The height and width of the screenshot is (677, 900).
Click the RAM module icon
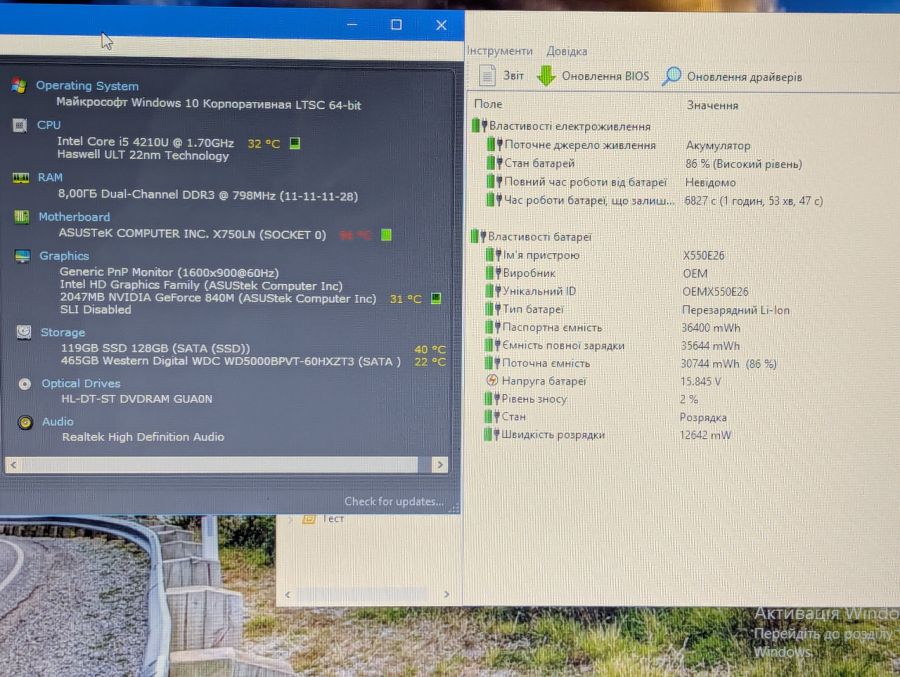click(x=21, y=178)
